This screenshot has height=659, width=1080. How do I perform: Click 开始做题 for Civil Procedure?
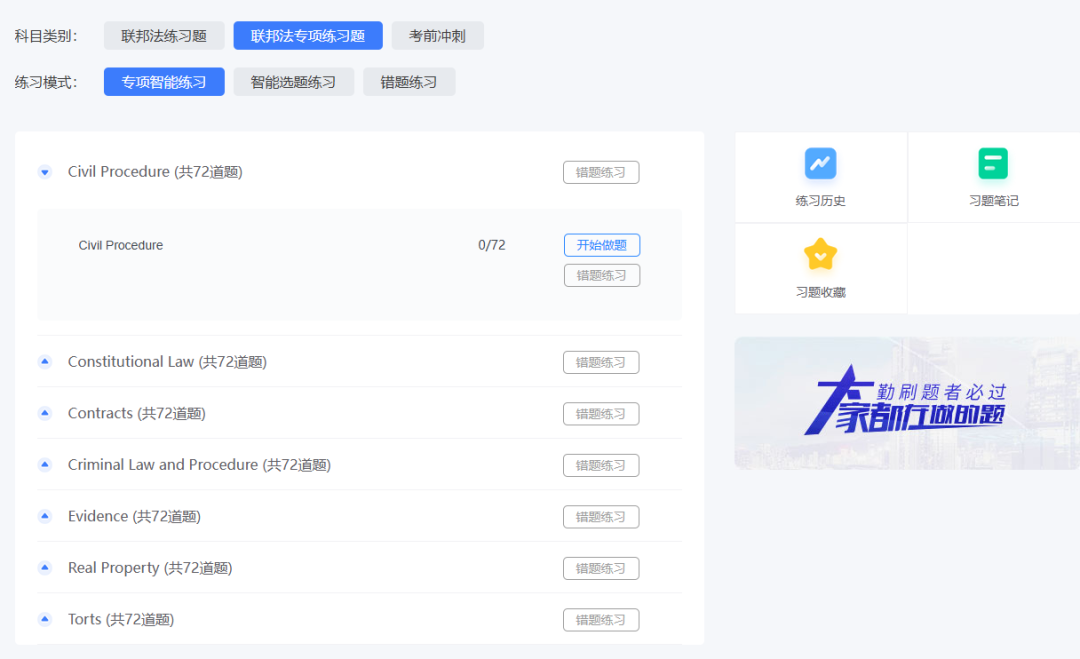click(602, 245)
